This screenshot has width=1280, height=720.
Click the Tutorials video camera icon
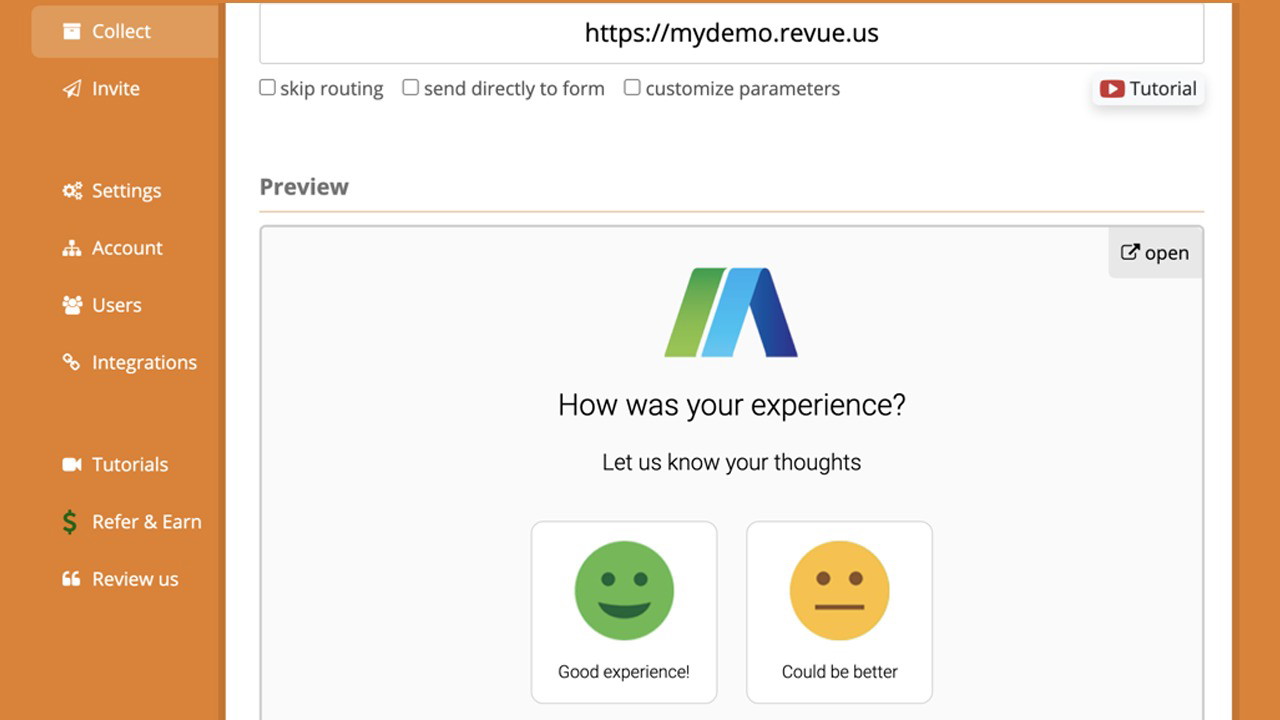point(72,464)
